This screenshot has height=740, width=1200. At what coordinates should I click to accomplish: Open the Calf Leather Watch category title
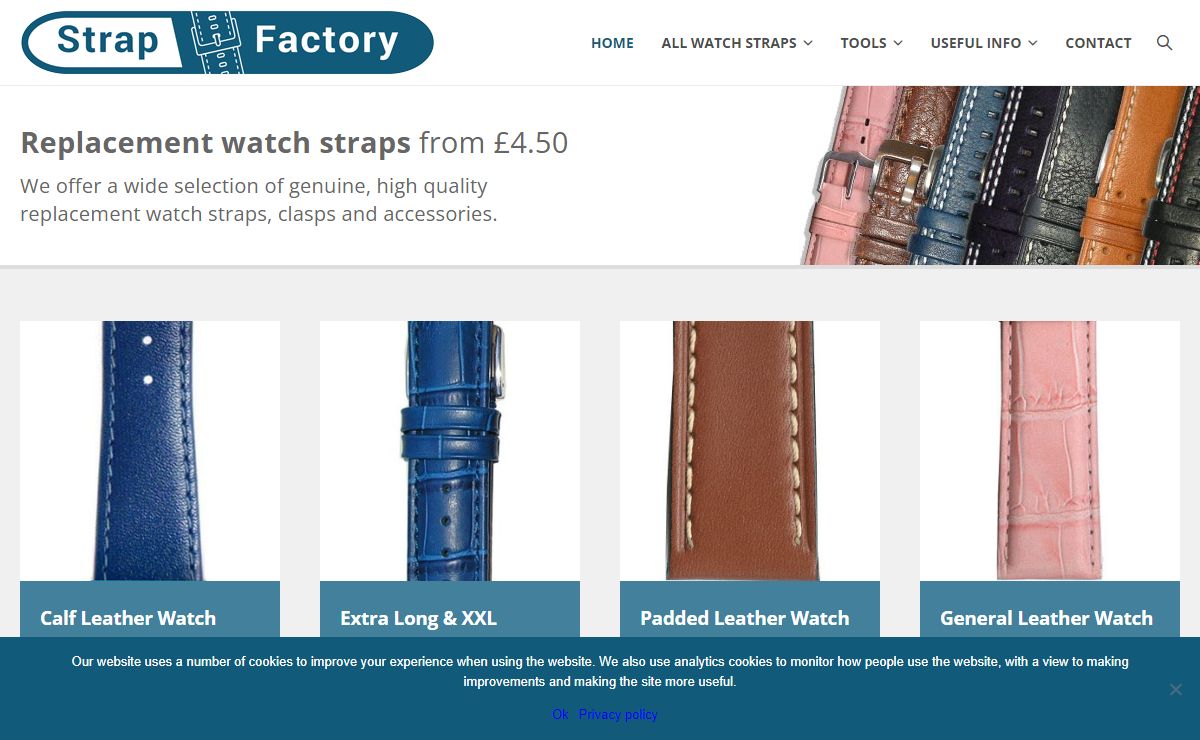[x=128, y=618]
